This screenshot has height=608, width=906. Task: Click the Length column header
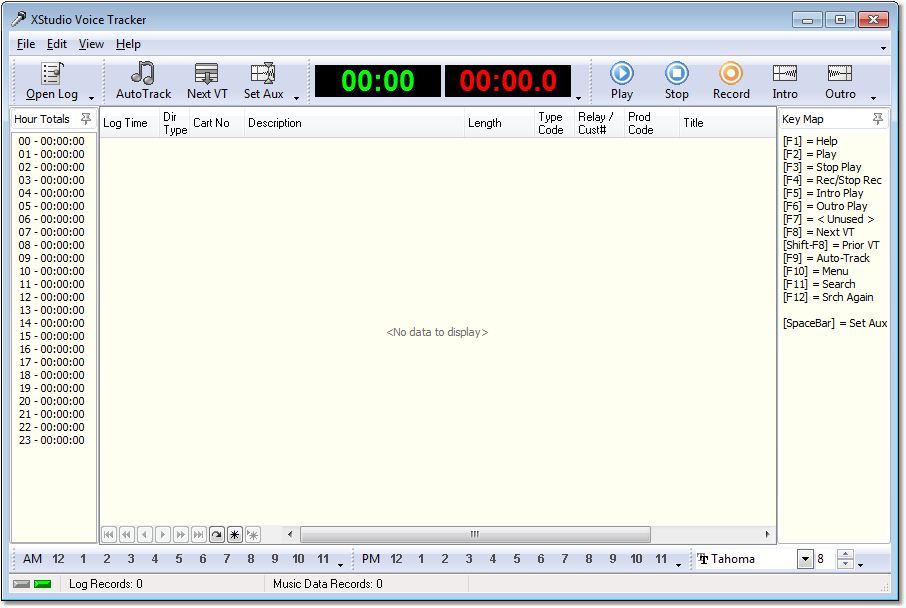(x=499, y=123)
